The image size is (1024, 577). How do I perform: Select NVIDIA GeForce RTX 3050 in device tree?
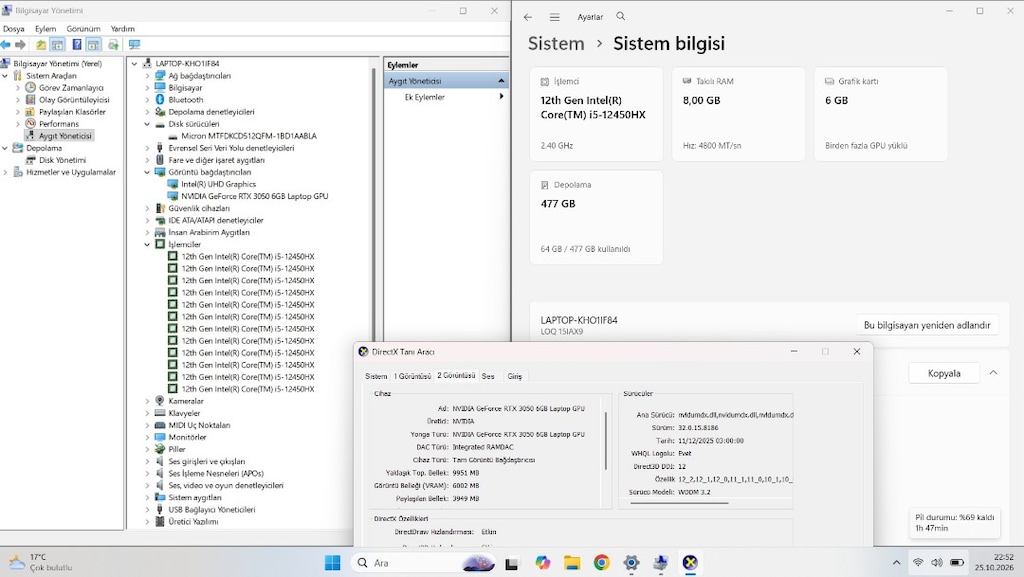point(254,196)
